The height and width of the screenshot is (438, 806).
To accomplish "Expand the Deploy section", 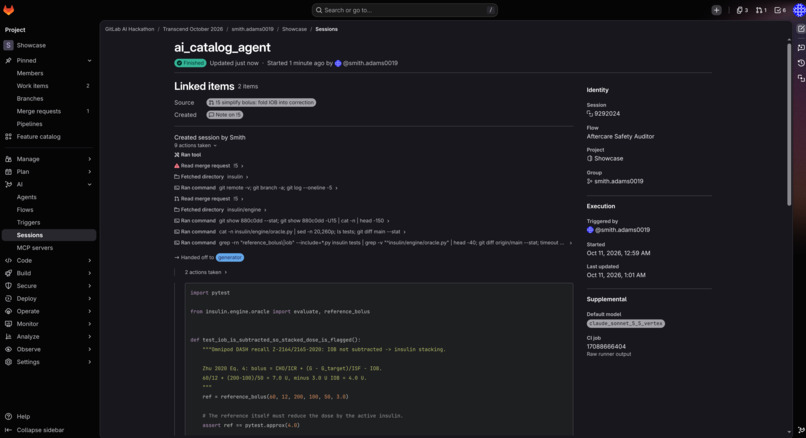I will pos(49,299).
